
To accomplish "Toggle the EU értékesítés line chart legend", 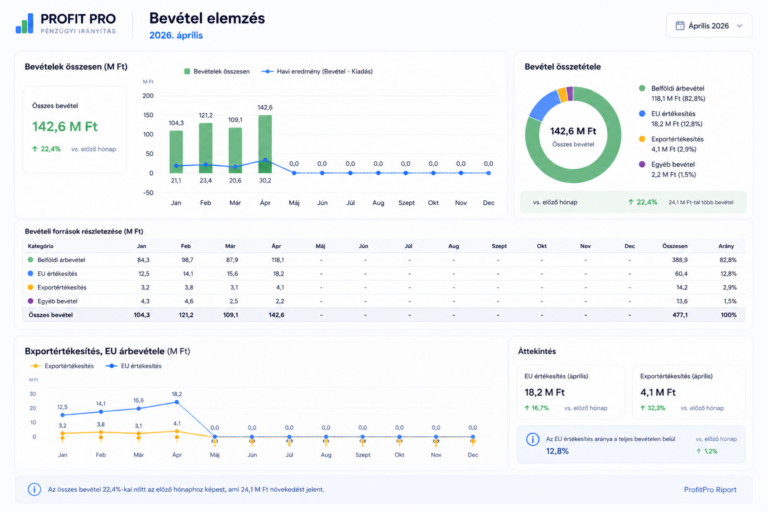I will click(x=134, y=366).
